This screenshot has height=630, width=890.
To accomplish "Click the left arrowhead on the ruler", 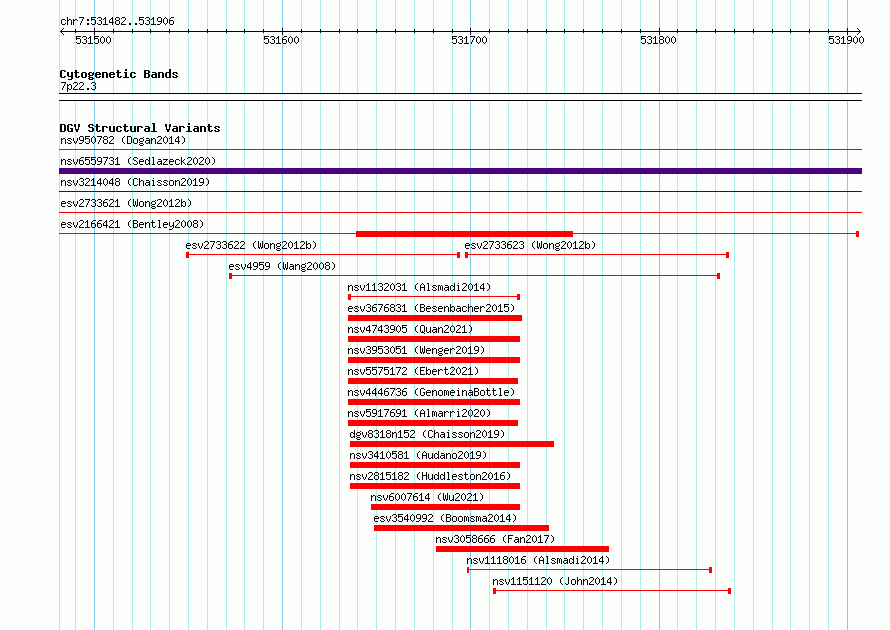I will tap(62, 31).
